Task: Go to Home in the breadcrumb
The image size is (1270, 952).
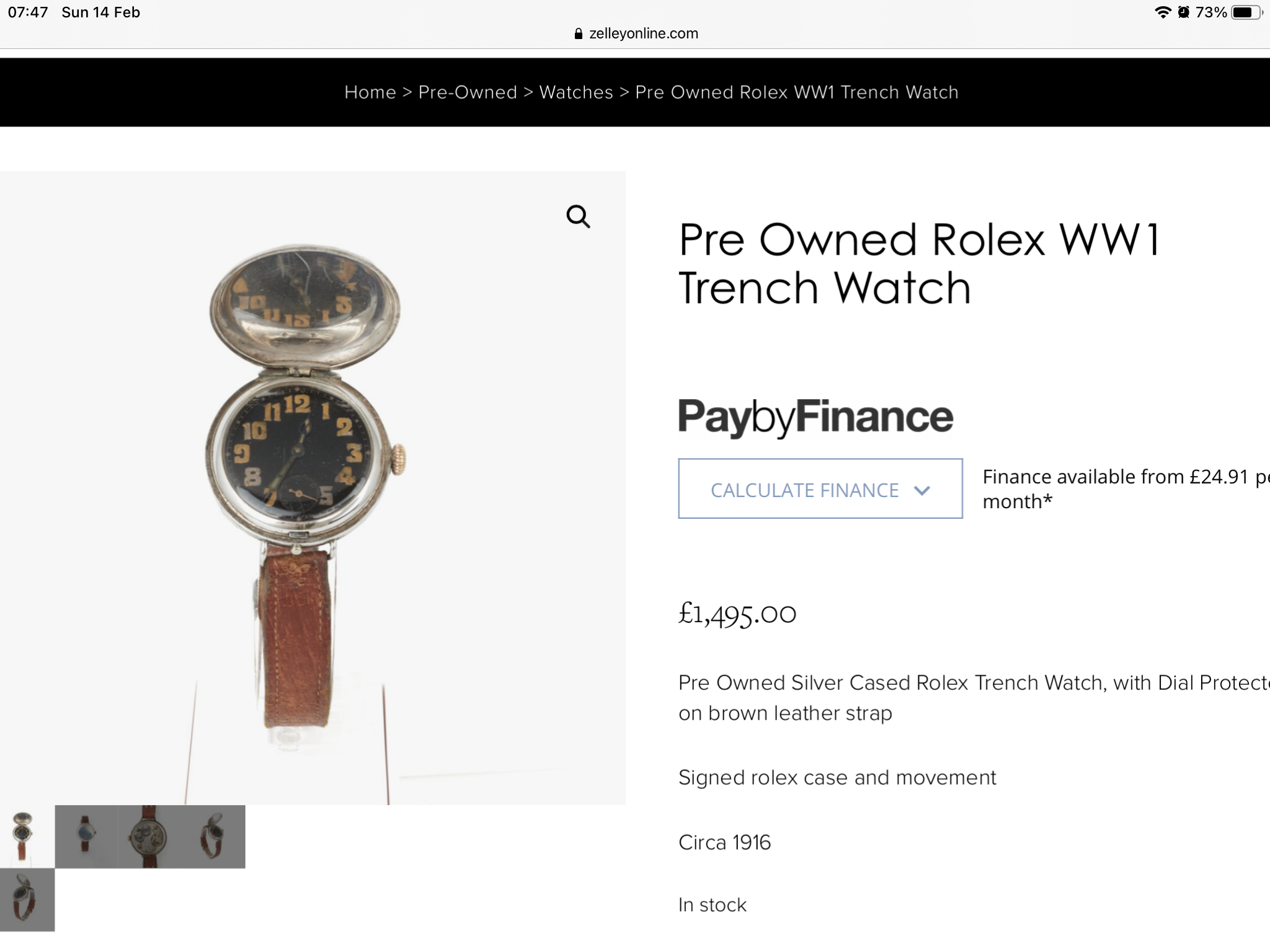Action: 370,92
